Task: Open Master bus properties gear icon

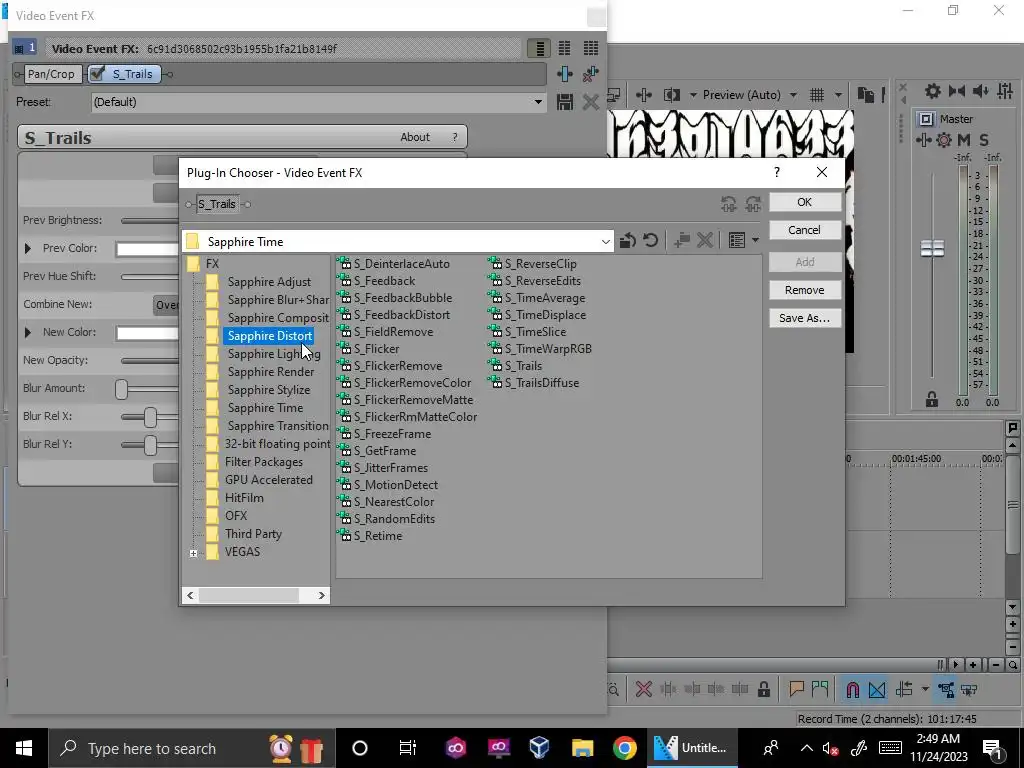Action: (x=933, y=91)
